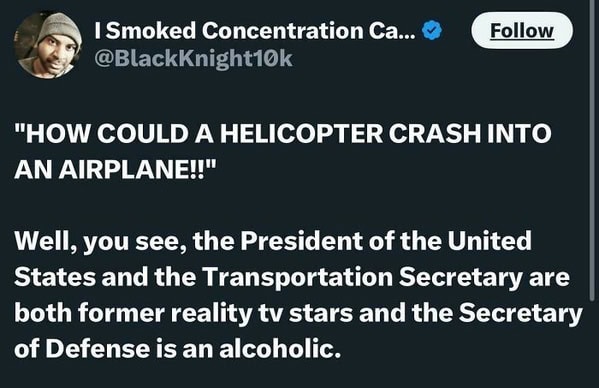This screenshot has width=599, height=388.
Task: Click the word United in the tweet body
Action: [x=490, y=241]
